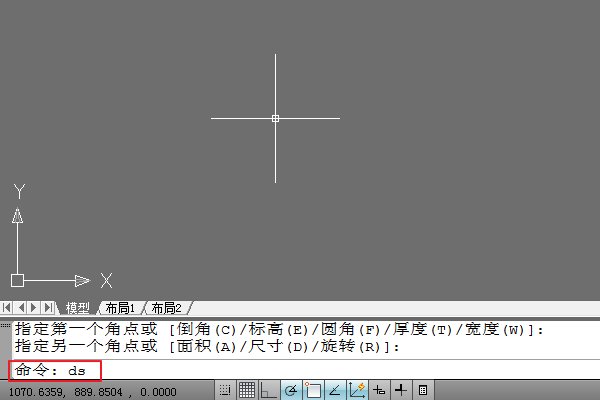Toggle Dynamic UCS icon

[x=357, y=390]
